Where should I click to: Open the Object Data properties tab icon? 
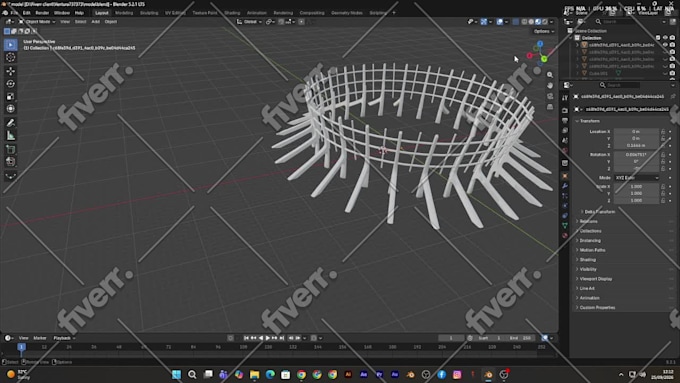[565, 225]
